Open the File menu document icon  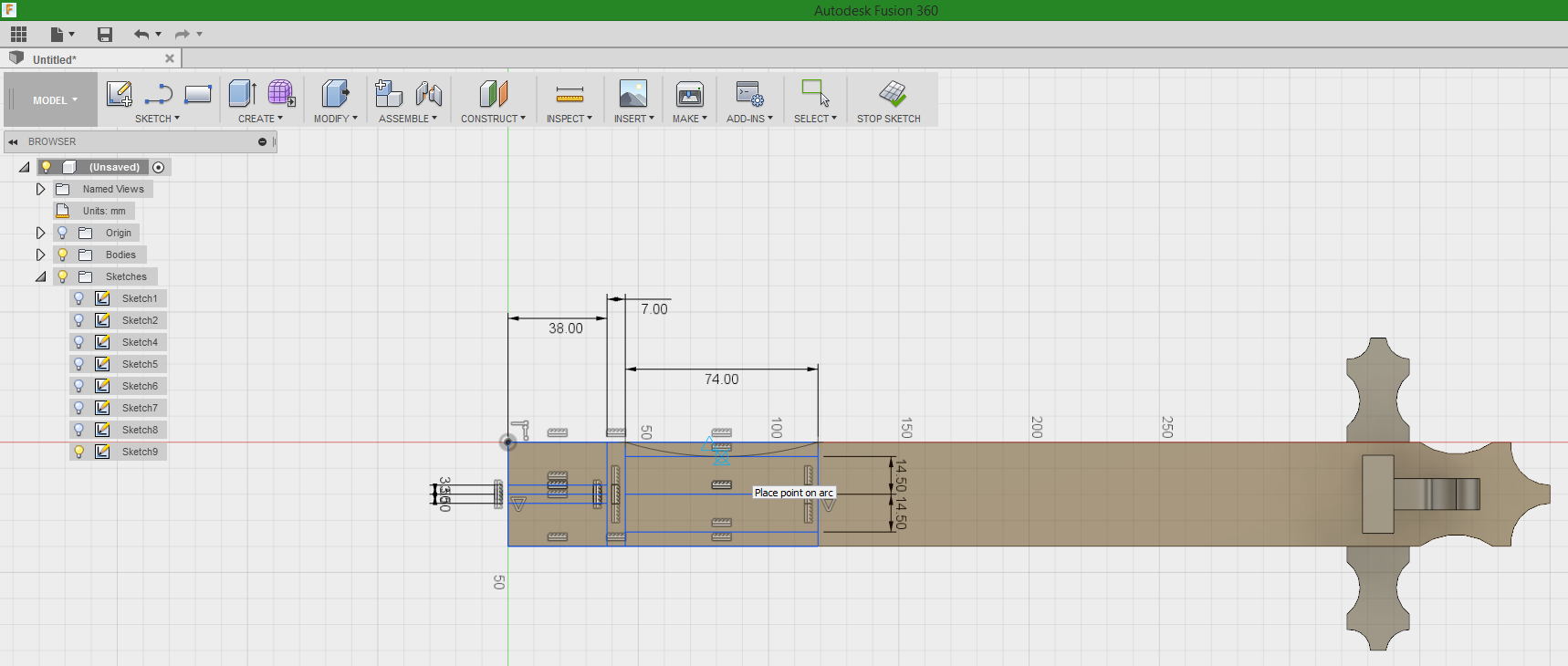pos(57,35)
